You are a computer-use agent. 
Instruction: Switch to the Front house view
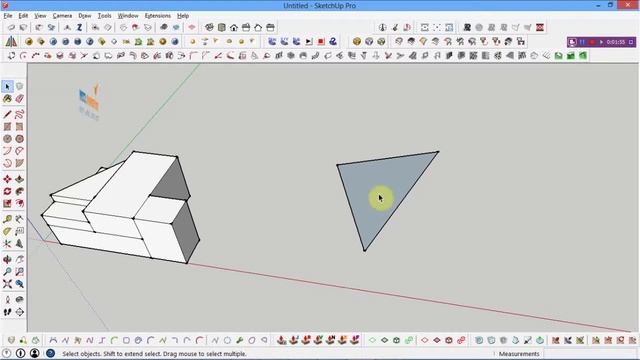(x=234, y=27)
